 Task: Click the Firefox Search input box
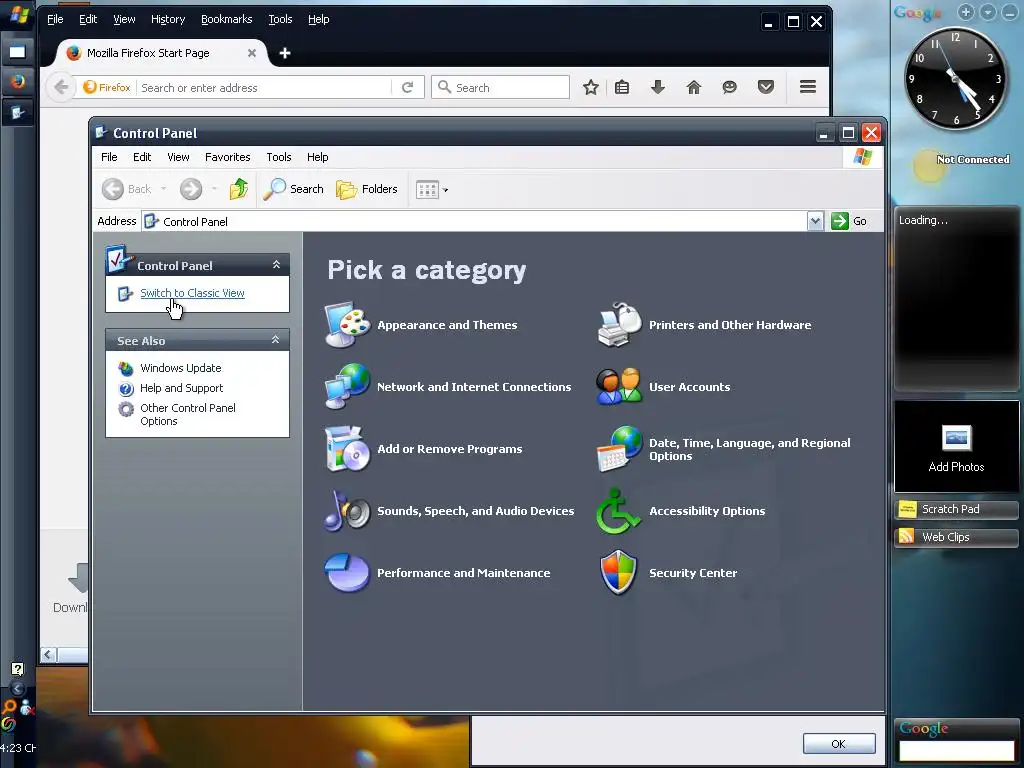point(500,88)
